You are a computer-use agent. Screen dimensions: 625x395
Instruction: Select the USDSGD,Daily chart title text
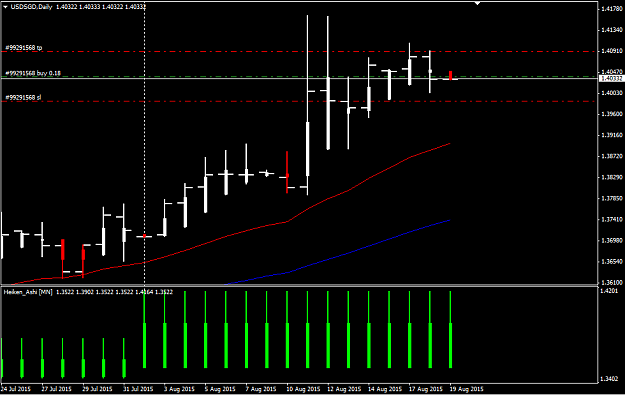tap(31, 7)
